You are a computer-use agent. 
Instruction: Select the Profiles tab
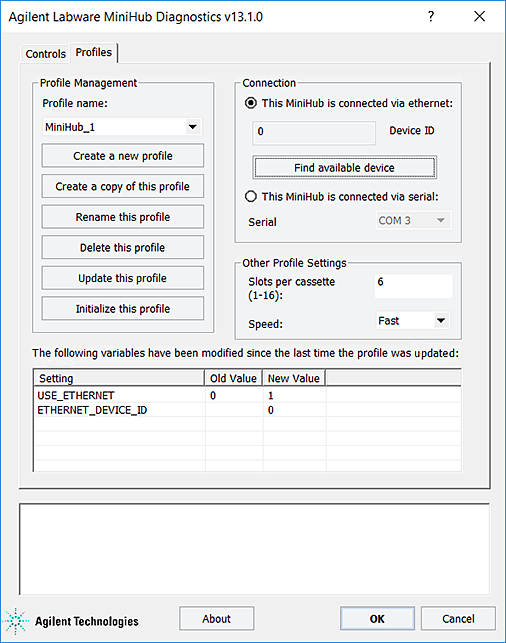click(94, 52)
